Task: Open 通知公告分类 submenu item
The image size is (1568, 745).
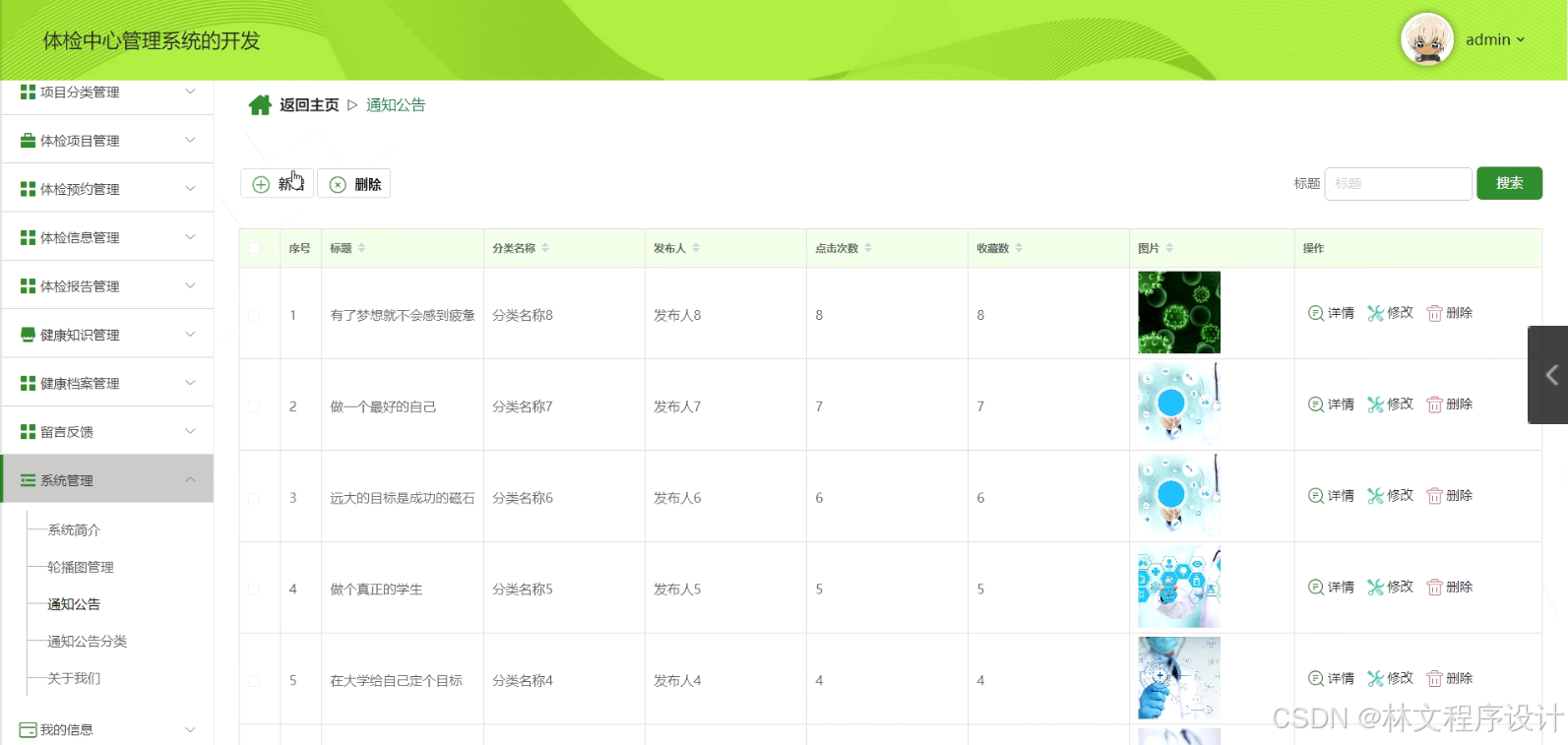Action: [88, 642]
